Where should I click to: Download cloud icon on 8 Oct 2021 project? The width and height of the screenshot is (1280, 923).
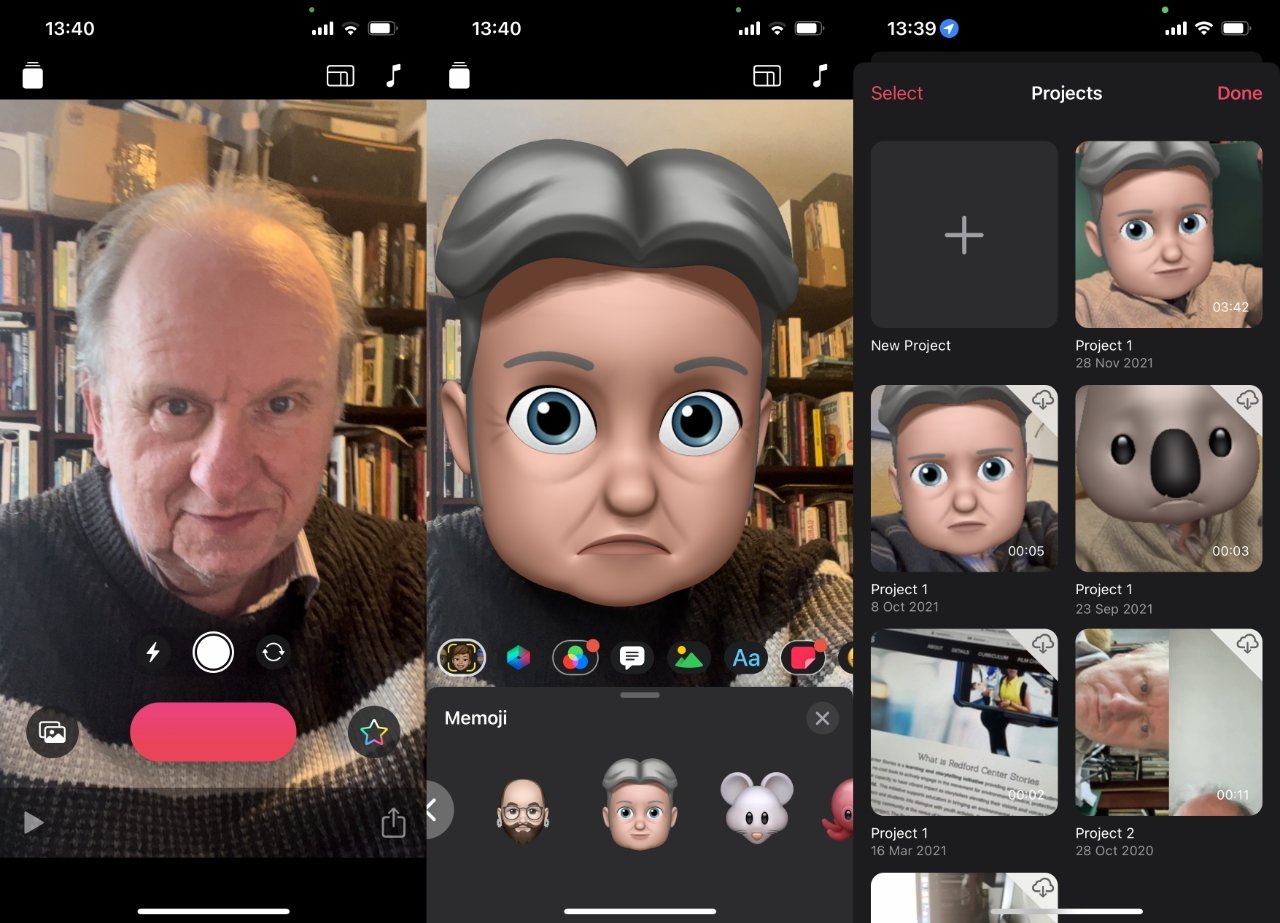(1043, 400)
